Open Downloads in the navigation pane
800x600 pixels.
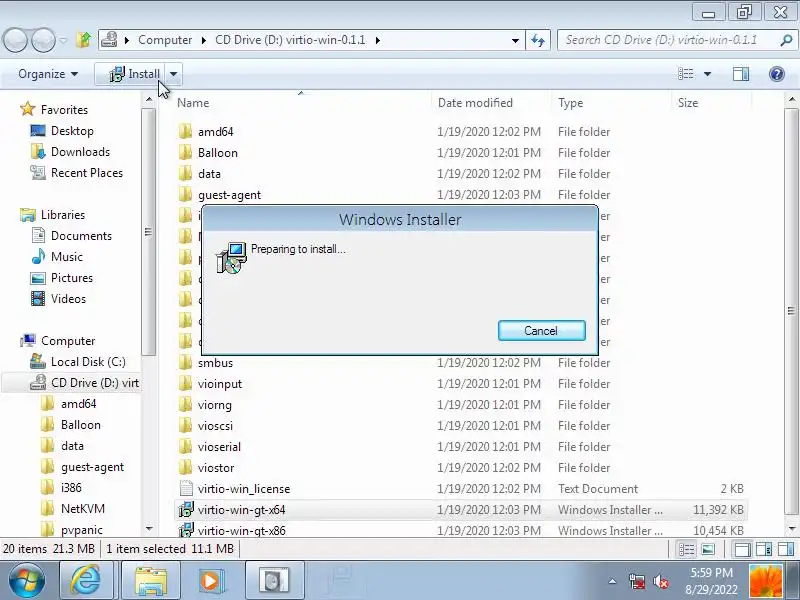[x=80, y=152]
